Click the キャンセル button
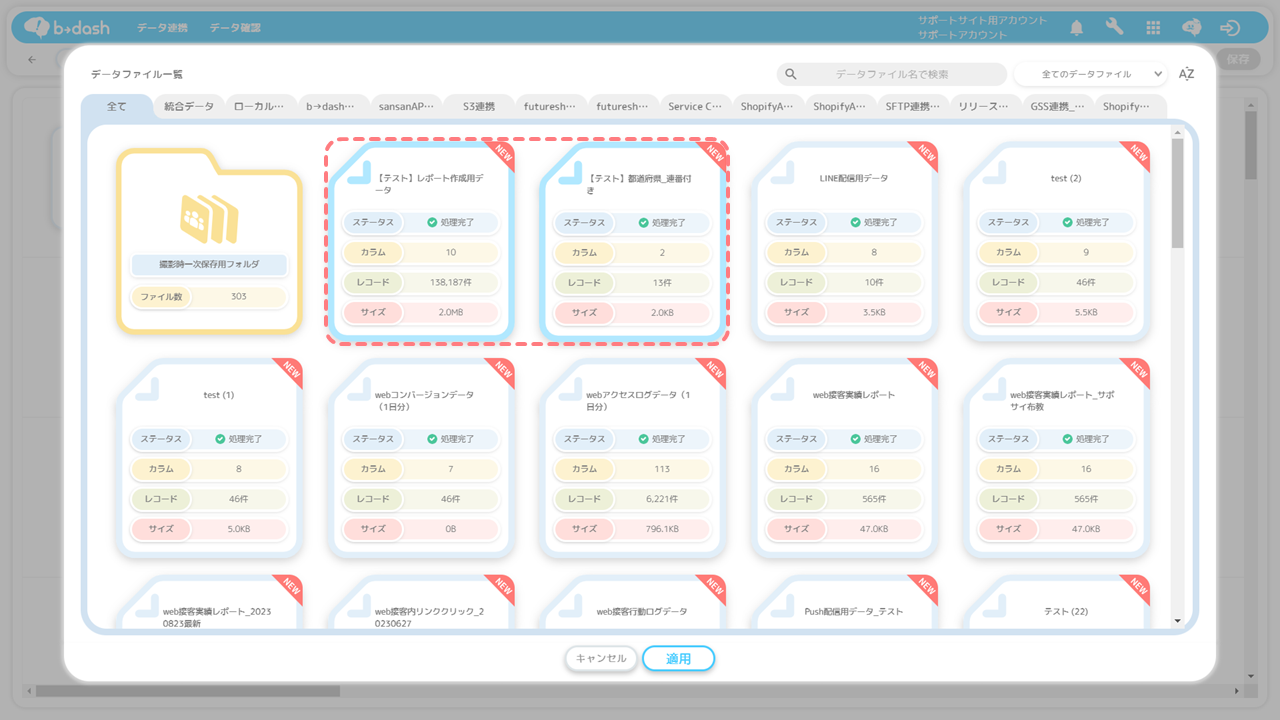Screen dimensions: 1280x720 click(x=601, y=658)
